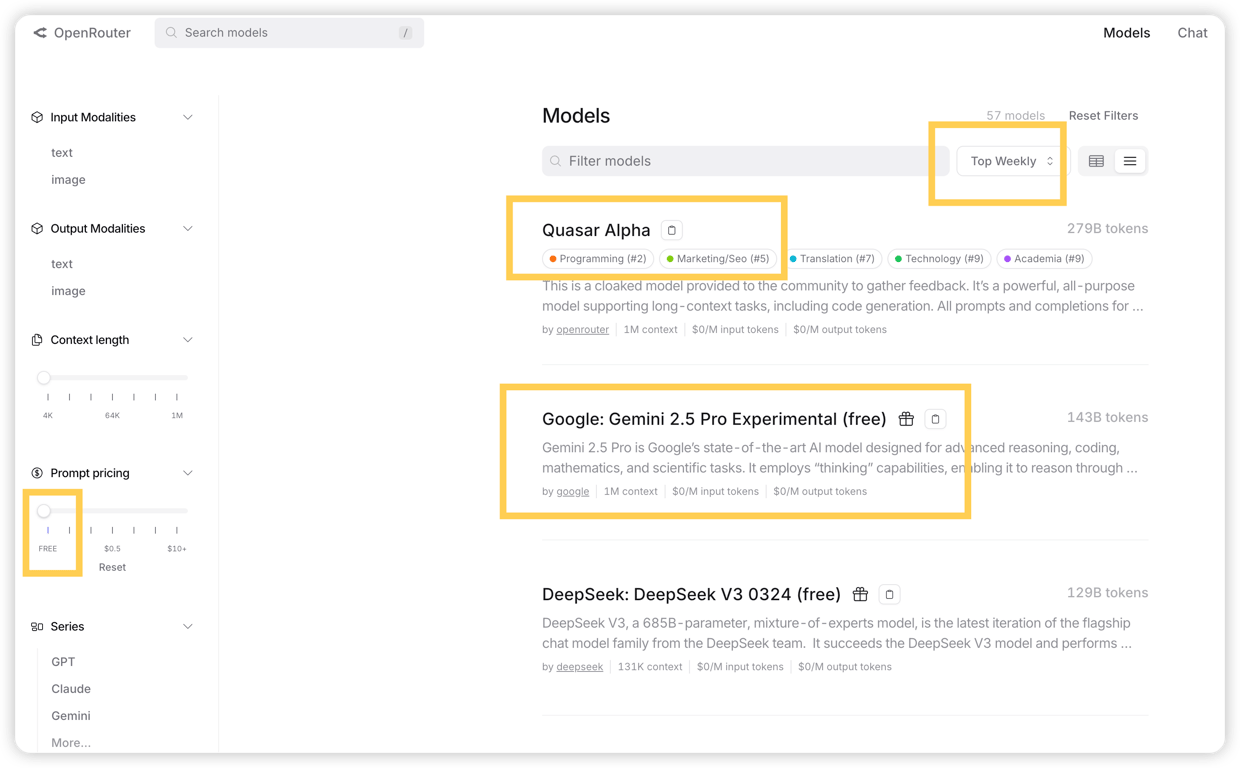Click the gift icon beside DeepSeek V3 0324
Image resolution: width=1240 pixels, height=768 pixels.
[x=860, y=594]
